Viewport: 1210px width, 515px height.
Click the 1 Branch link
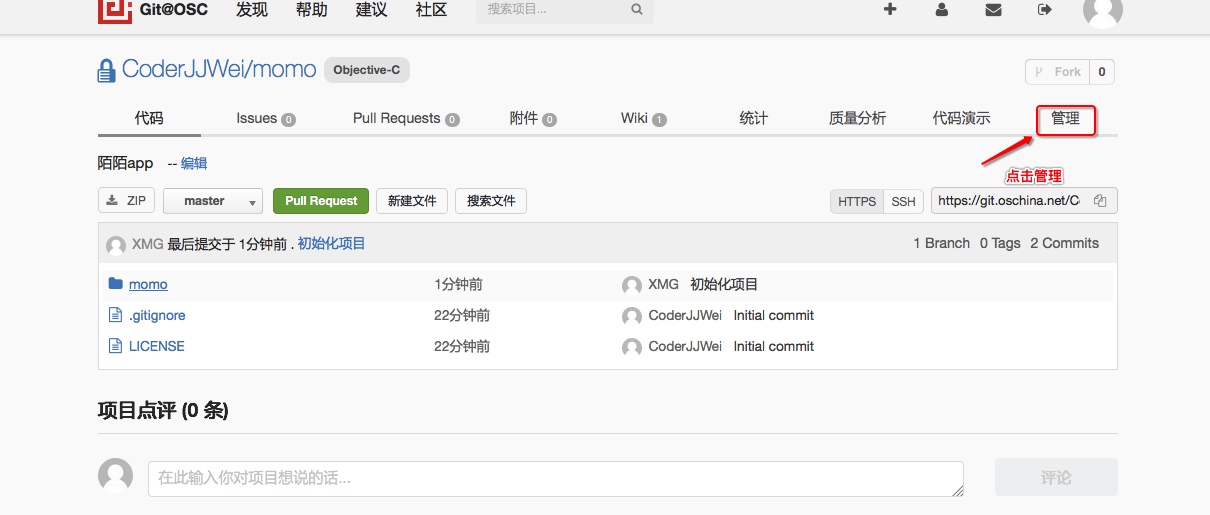point(942,243)
